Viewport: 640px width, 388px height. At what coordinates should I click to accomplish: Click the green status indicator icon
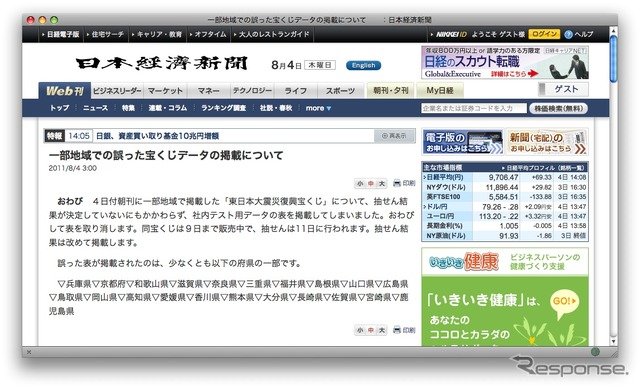click(x=595, y=351)
